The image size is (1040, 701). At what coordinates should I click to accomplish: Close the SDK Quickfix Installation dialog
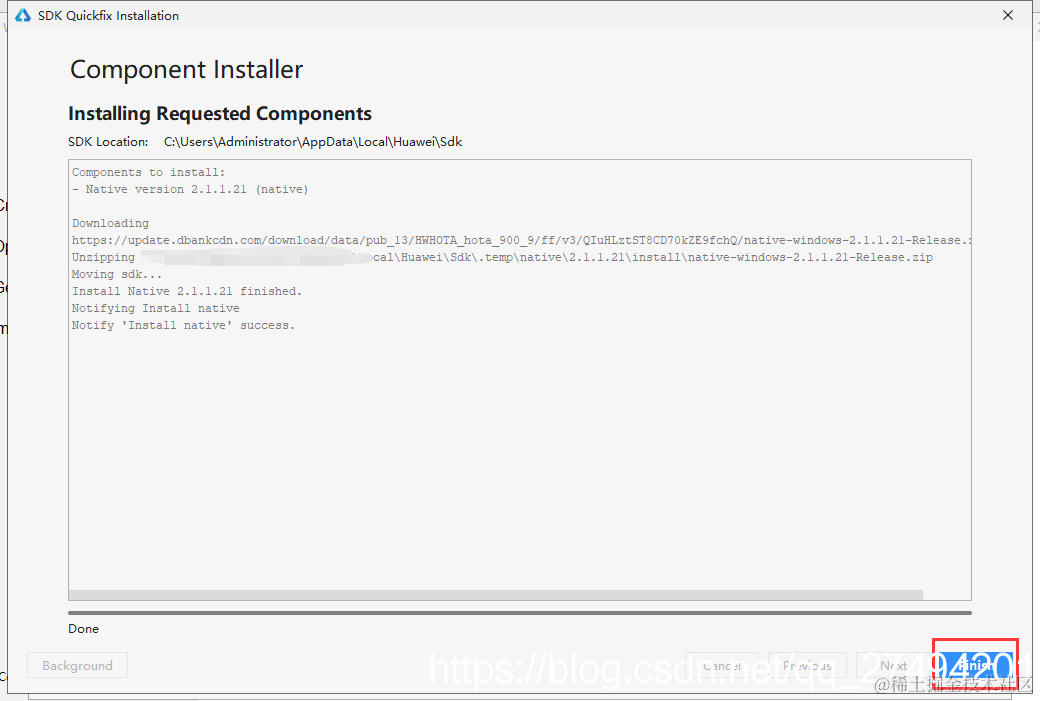click(1008, 15)
